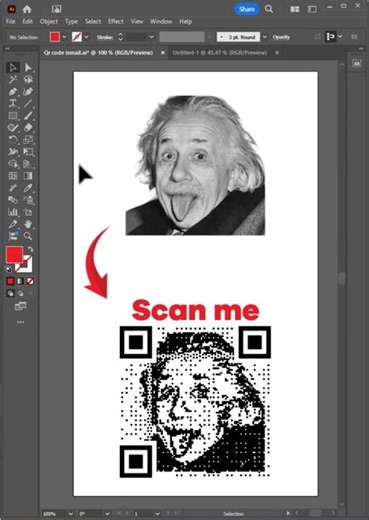
Task: Set paint mode to None
Action: coord(30,281)
